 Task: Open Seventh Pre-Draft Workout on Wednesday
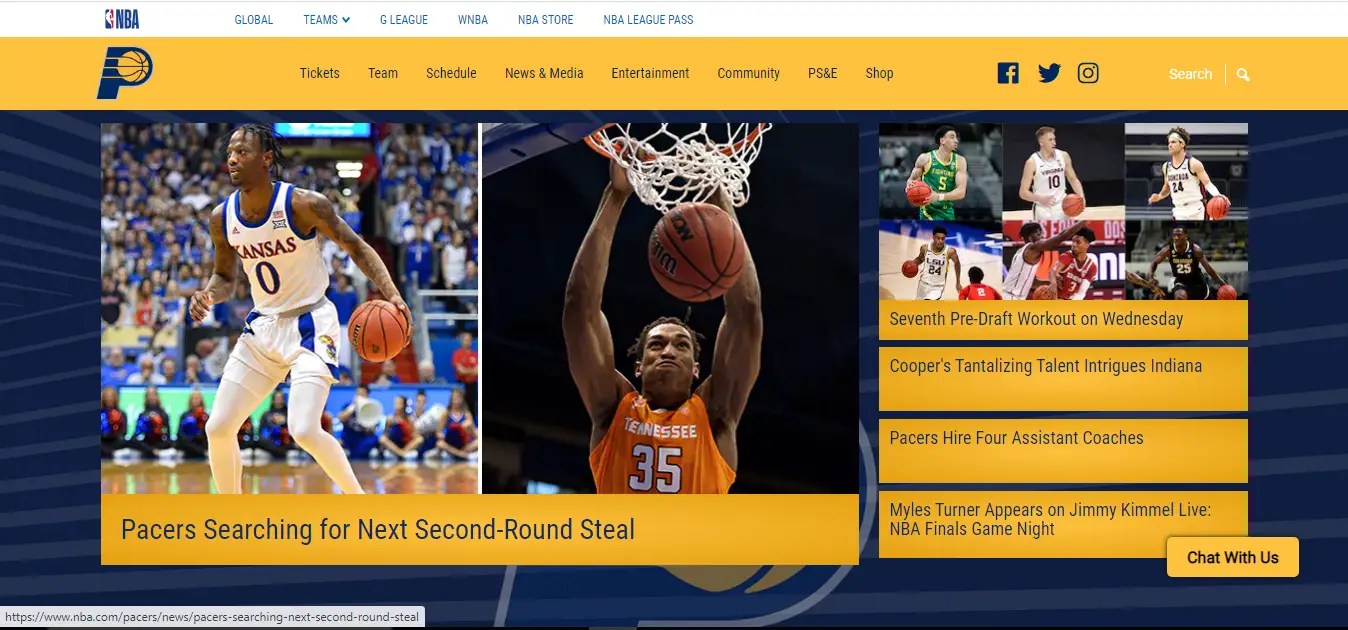(1035, 318)
